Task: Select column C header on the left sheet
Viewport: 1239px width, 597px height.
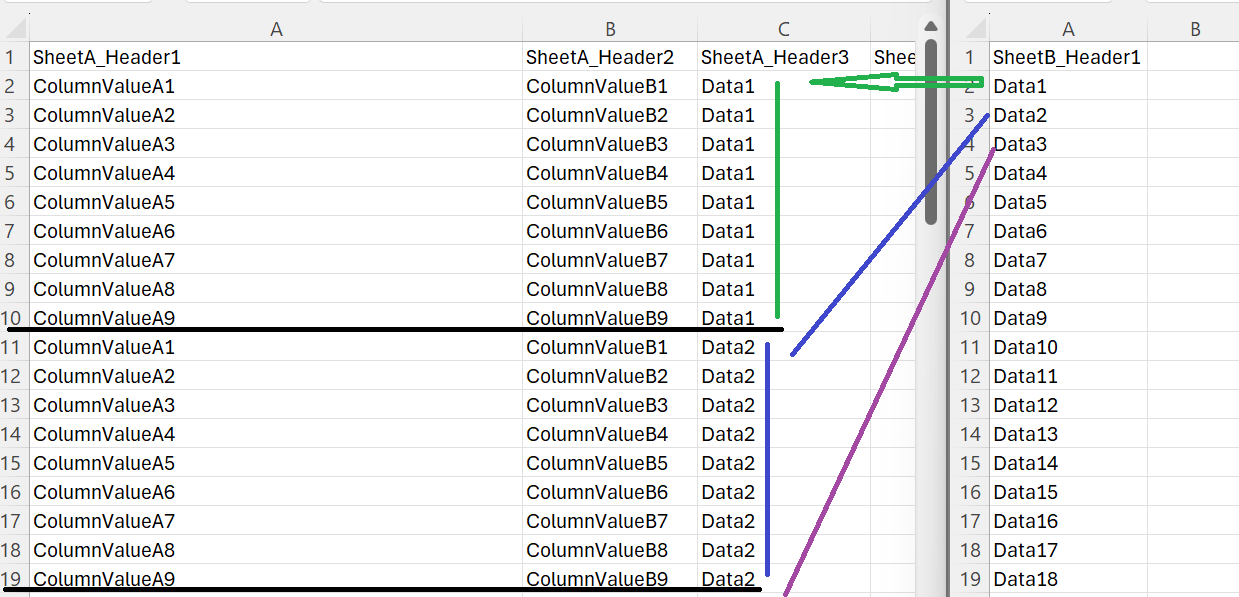Action: (783, 28)
